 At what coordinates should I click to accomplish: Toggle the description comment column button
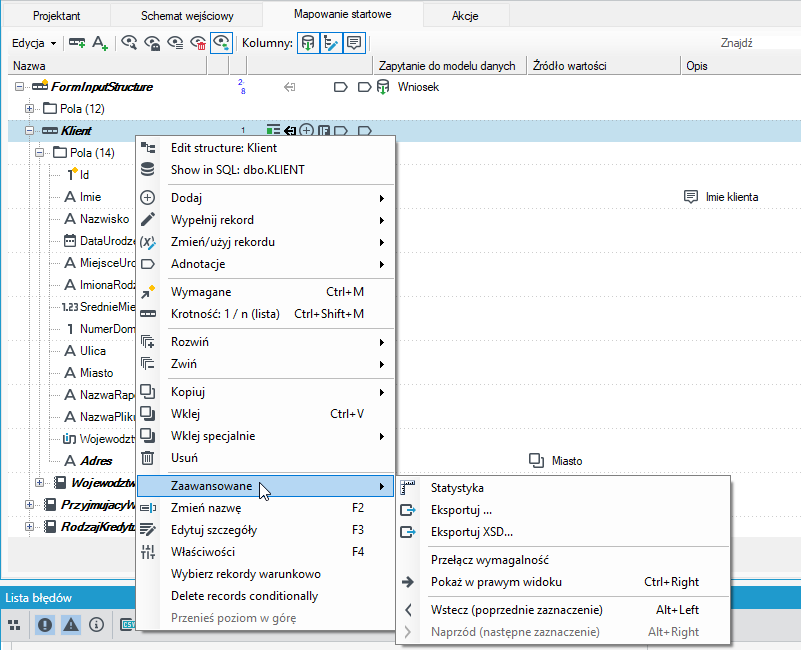[x=354, y=43]
